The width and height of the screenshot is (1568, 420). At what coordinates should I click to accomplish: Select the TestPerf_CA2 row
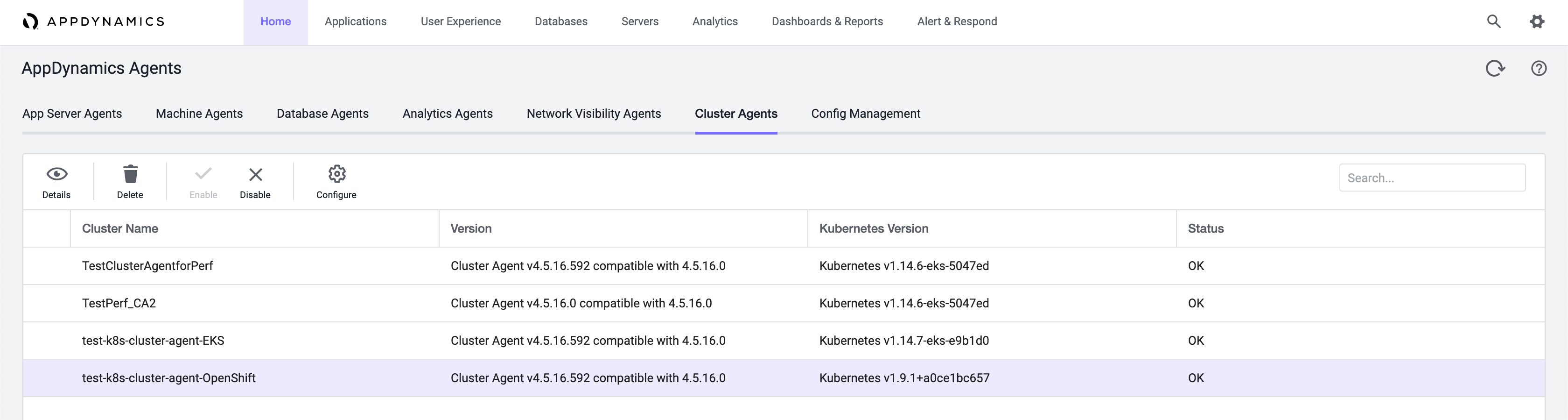click(784, 304)
